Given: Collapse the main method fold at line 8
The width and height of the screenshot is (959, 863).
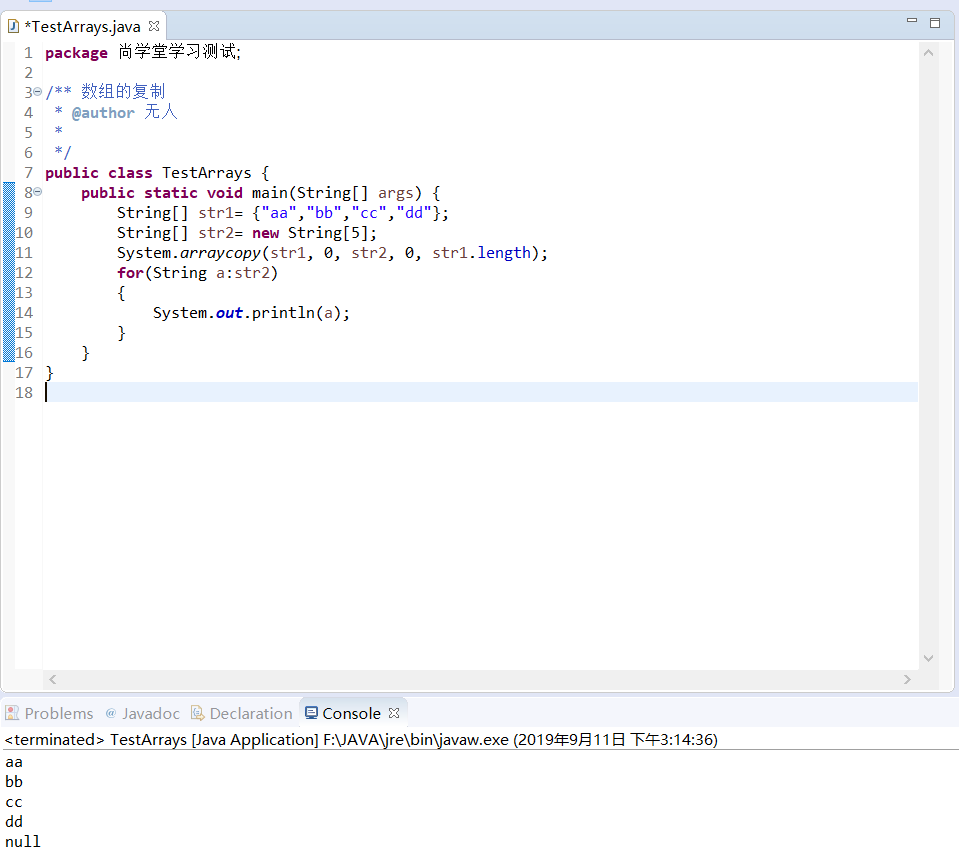Looking at the screenshot, I should tap(37, 192).
